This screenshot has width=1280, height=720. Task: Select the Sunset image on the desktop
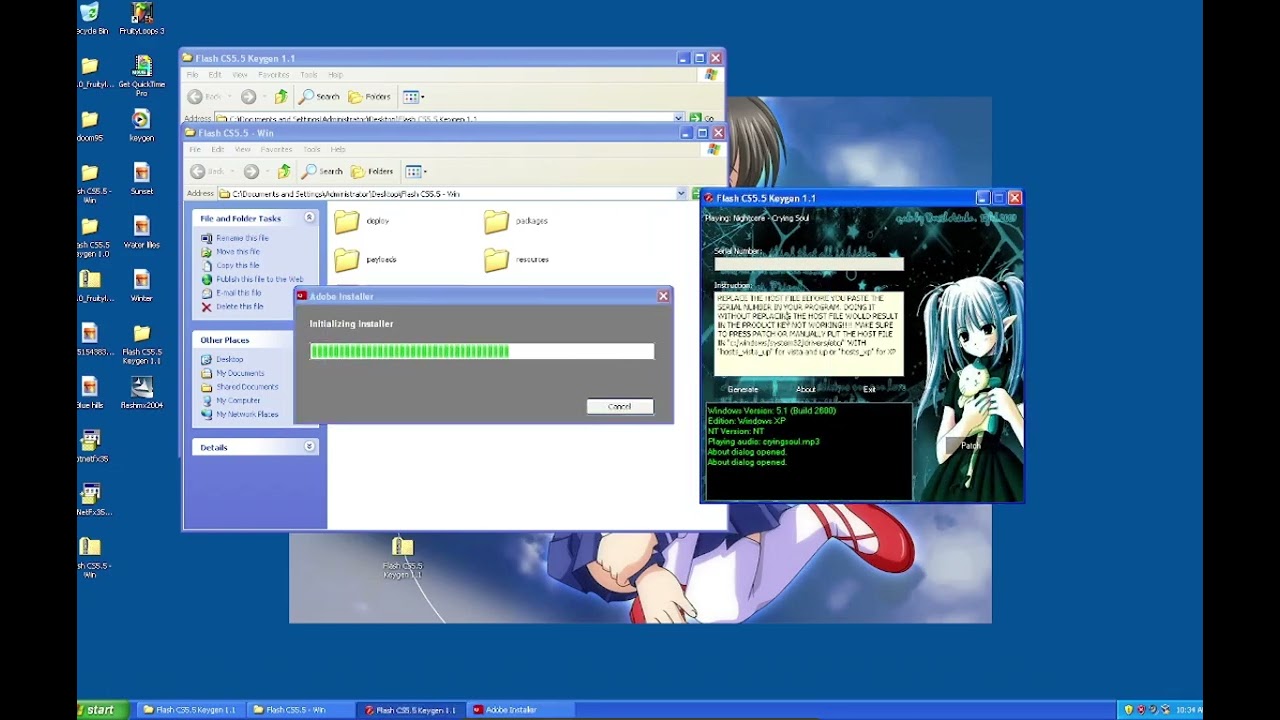(x=142, y=179)
